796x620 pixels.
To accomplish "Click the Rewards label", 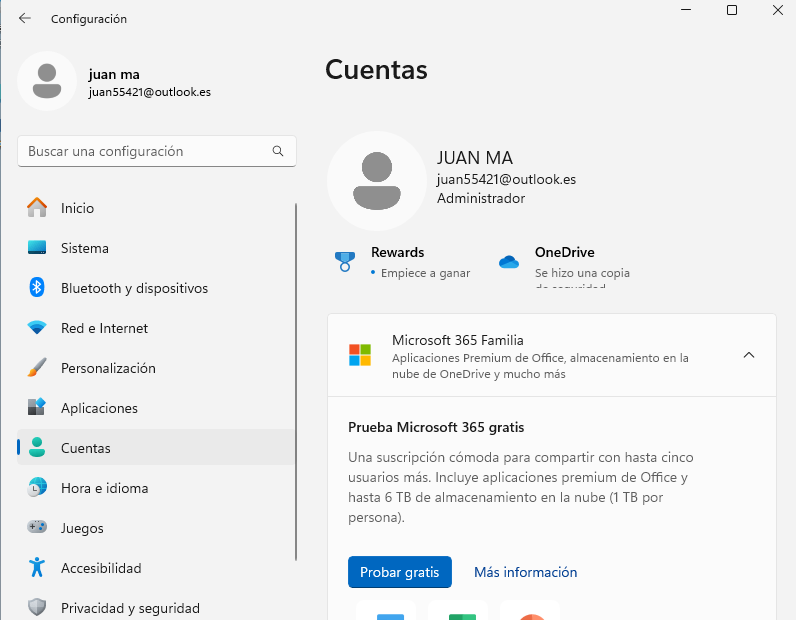I will [x=397, y=252].
